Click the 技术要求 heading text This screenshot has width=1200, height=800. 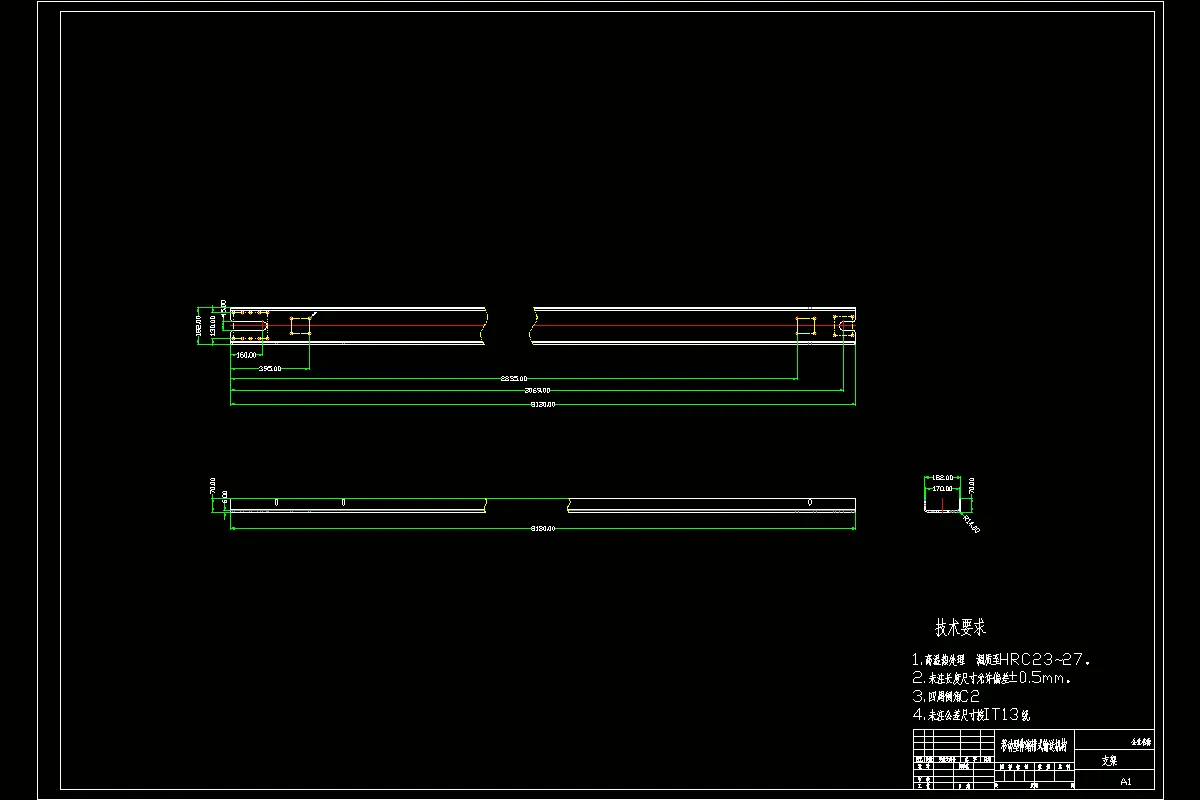pos(960,628)
